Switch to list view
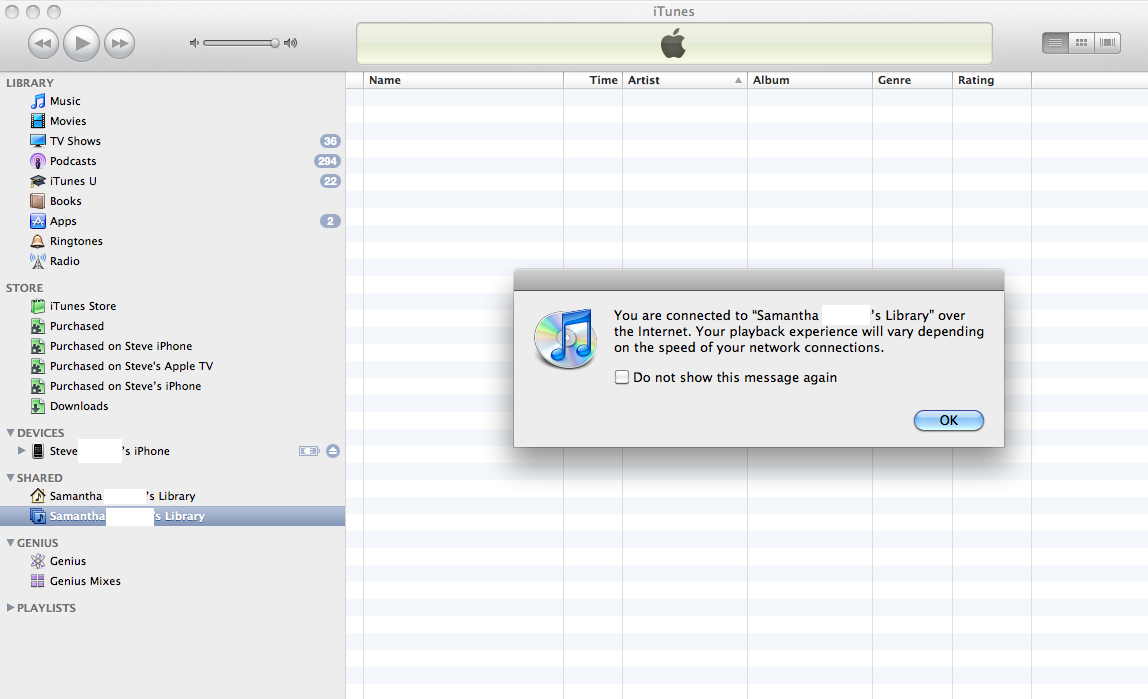 [1055, 42]
